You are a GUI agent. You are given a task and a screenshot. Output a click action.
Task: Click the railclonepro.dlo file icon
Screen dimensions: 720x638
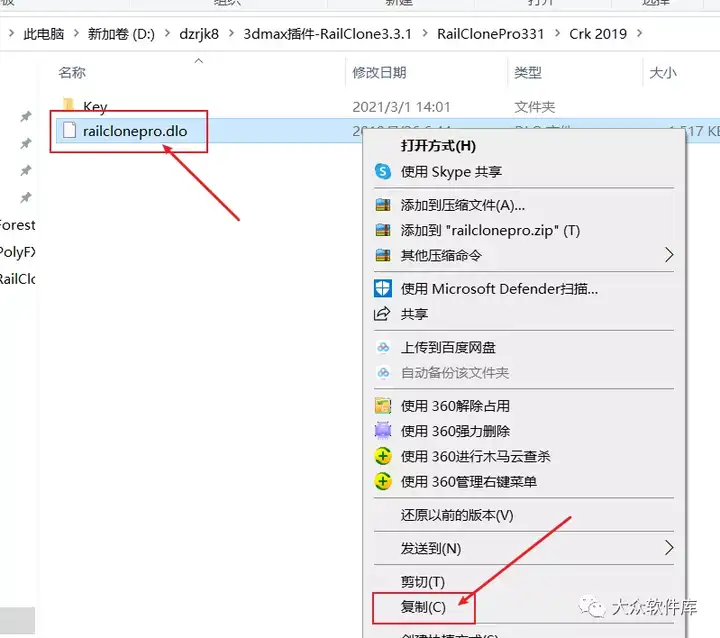click(x=69, y=130)
